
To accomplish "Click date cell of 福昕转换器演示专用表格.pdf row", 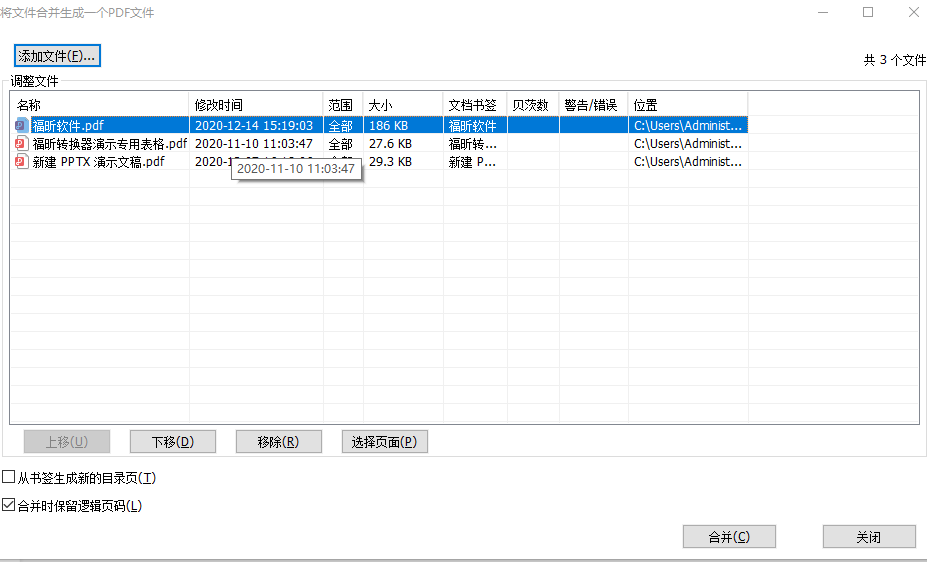I will (254, 144).
